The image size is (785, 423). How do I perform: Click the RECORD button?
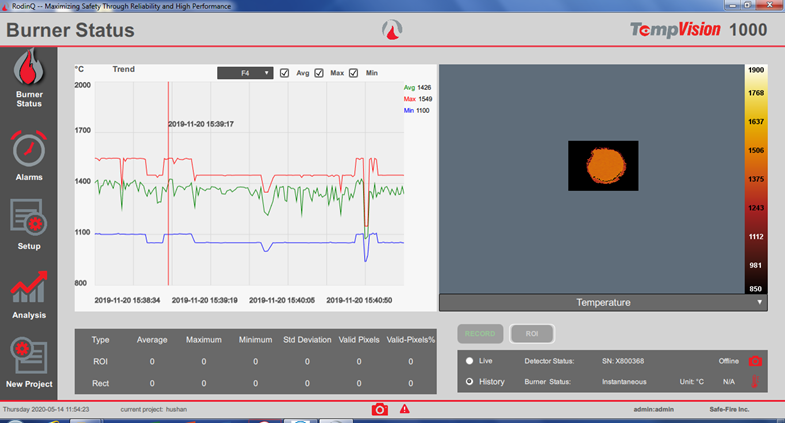pos(480,334)
